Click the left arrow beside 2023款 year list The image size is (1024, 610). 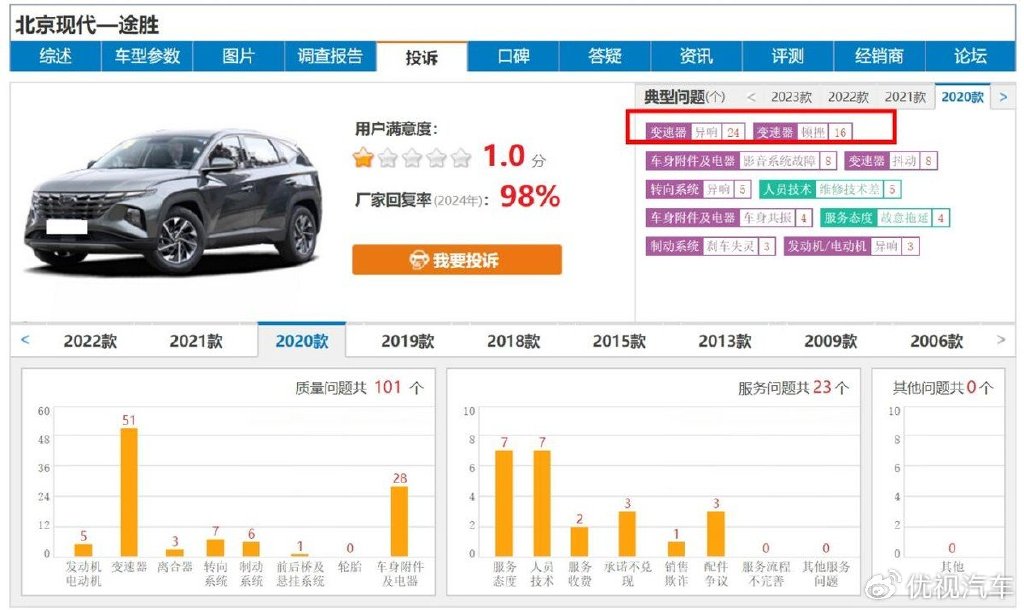(x=751, y=96)
